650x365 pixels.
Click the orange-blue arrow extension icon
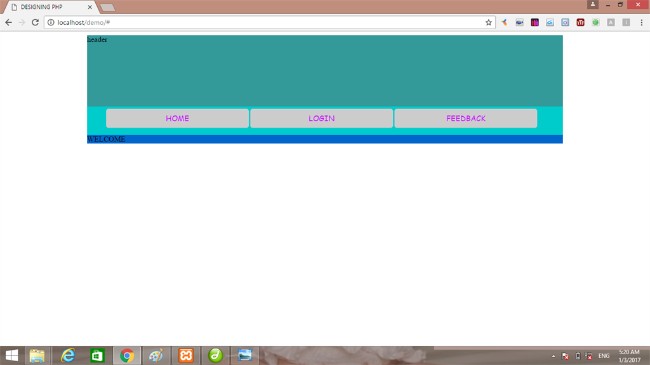point(504,22)
